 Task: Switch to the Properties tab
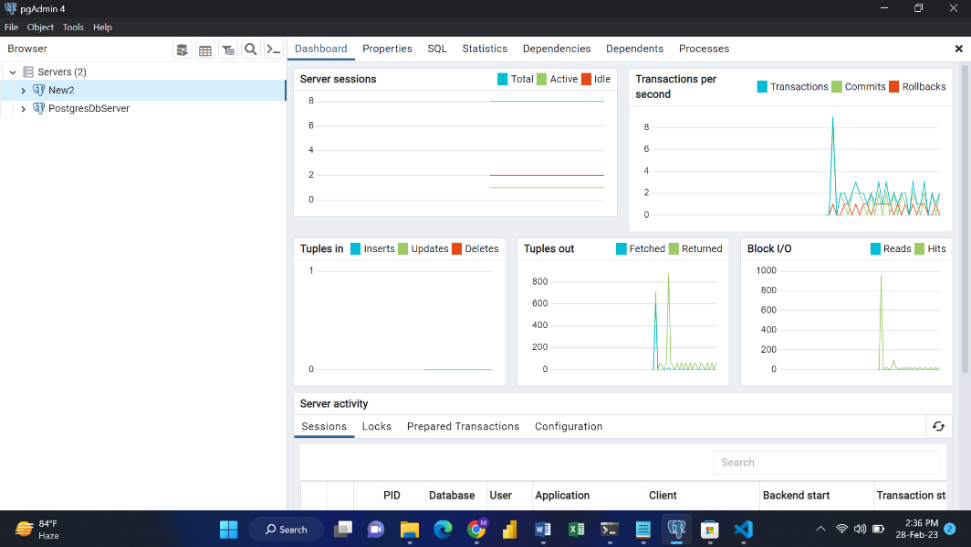point(387,48)
